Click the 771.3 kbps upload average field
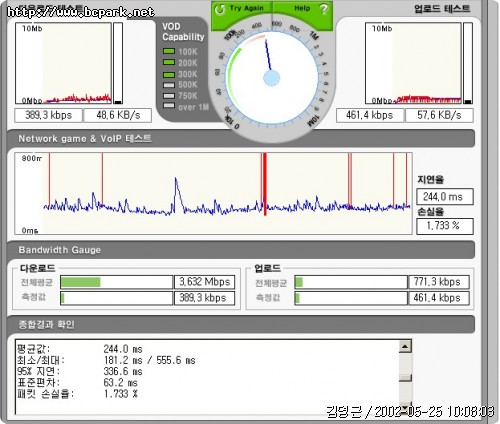This screenshot has height=424, width=500. [x=439, y=282]
